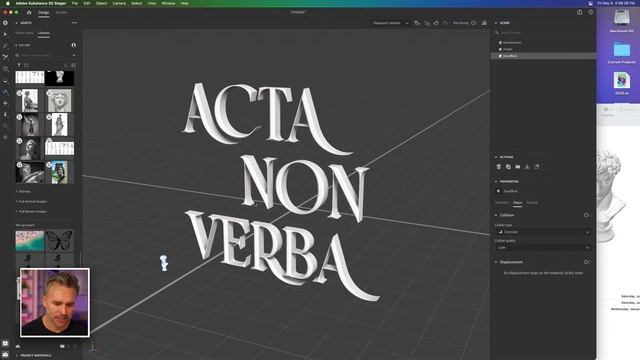Viewport: 640px width, 360px height.
Task: Open the Help menu
Action: pyautogui.click(x=184, y=3)
